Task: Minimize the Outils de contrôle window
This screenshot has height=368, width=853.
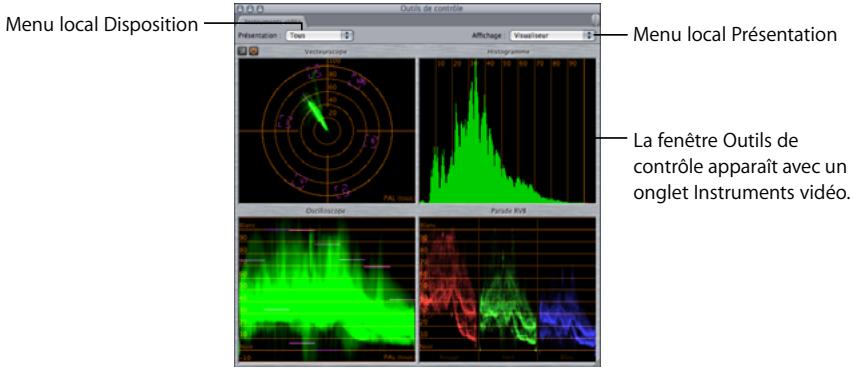Action: coord(251,9)
